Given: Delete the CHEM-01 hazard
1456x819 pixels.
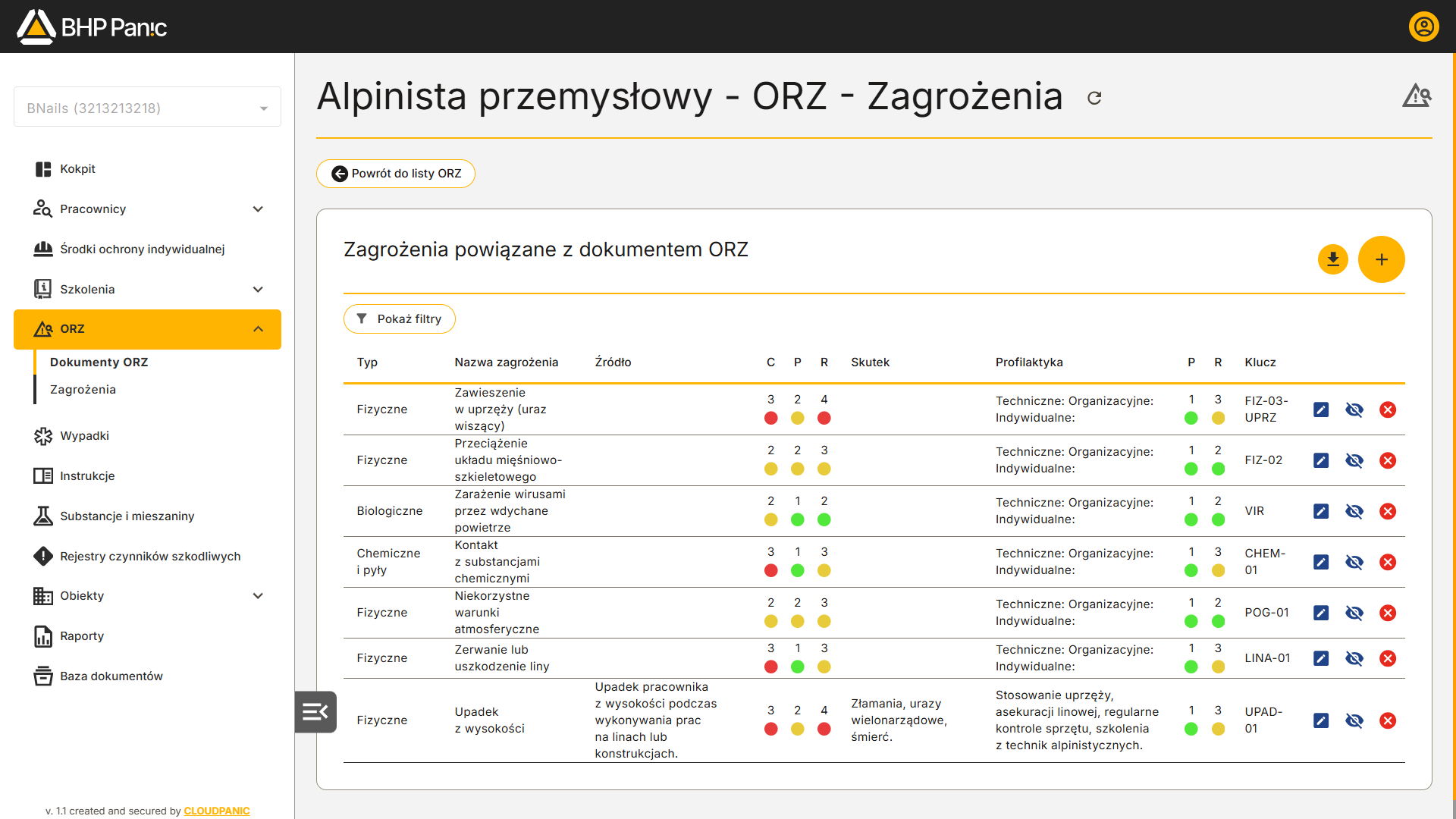Looking at the screenshot, I should [1388, 562].
